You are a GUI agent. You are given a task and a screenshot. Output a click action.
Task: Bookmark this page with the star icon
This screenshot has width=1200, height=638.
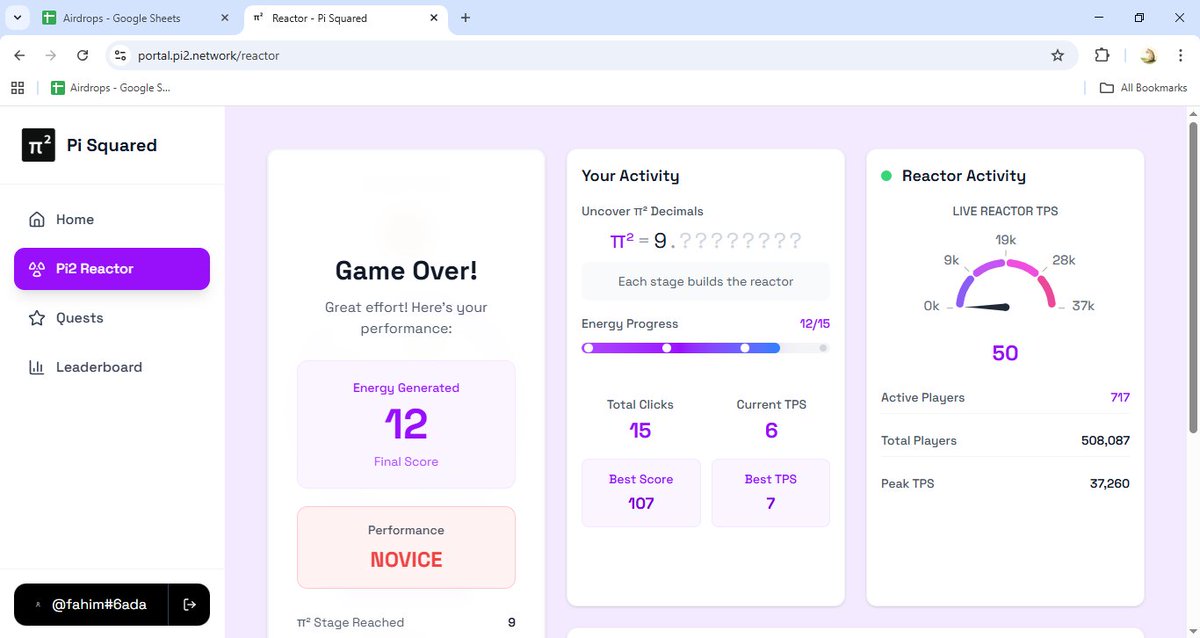click(x=1057, y=56)
